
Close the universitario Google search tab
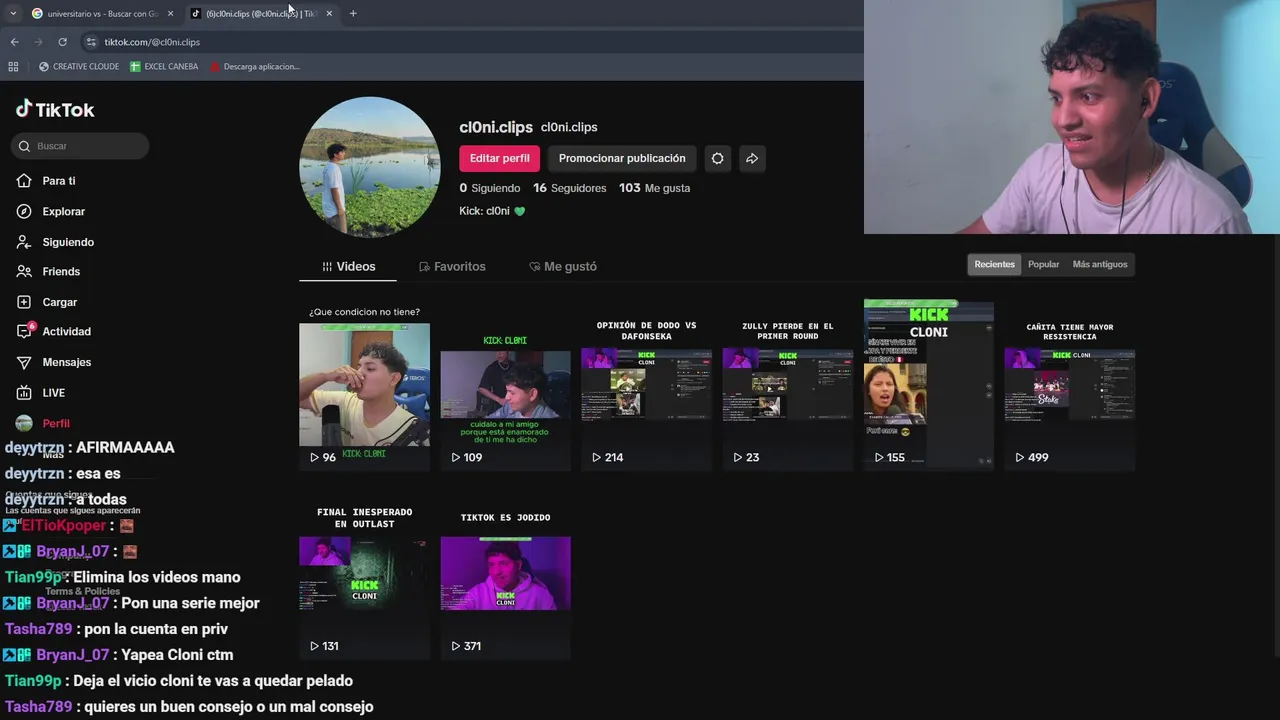pyautogui.click(x=170, y=14)
